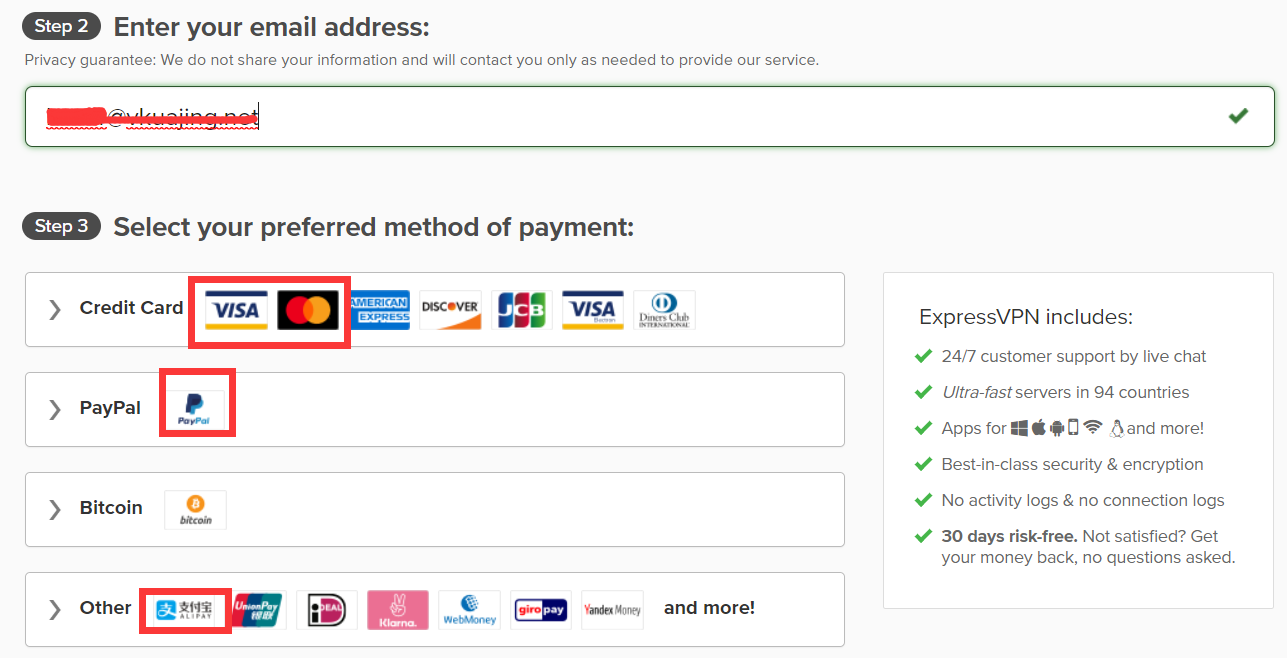Click the "and more!" payment text

click(709, 608)
